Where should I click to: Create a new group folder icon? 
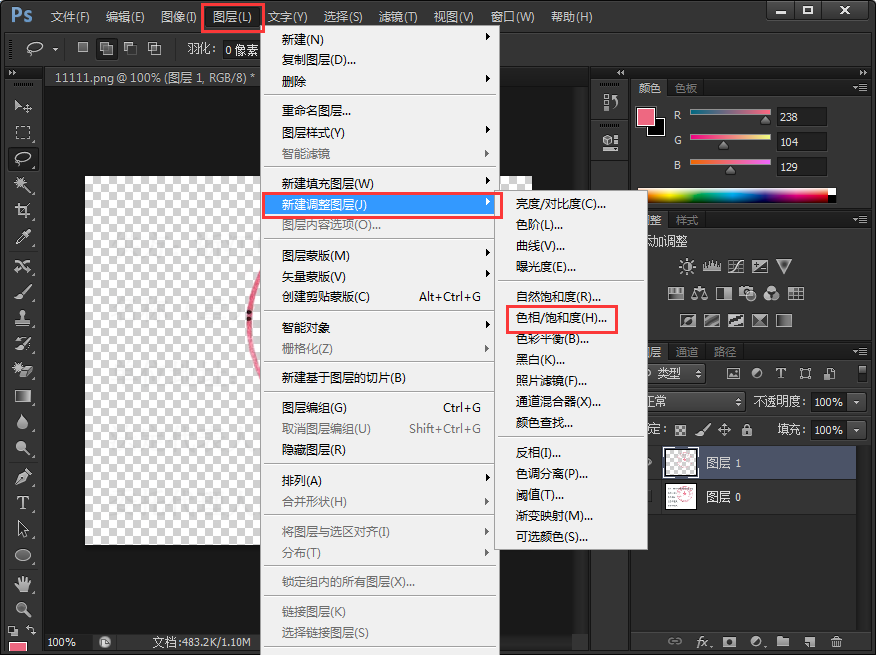pyautogui.click(x=783, y=642)
